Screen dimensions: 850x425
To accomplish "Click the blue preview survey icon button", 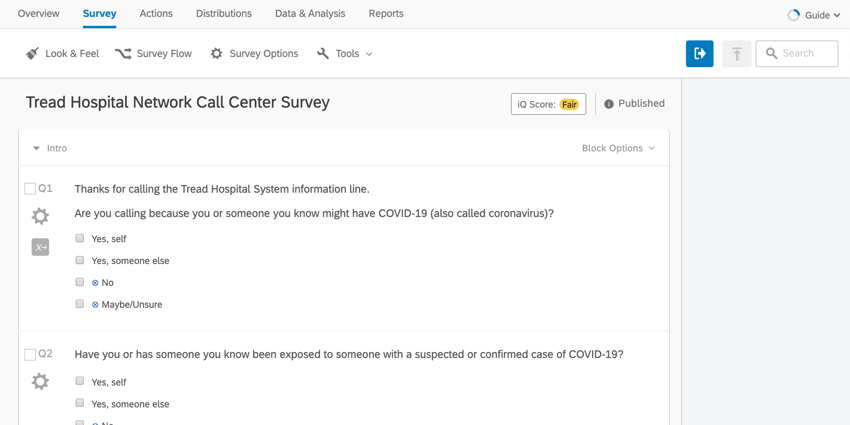I will click(x=699, y=54).
